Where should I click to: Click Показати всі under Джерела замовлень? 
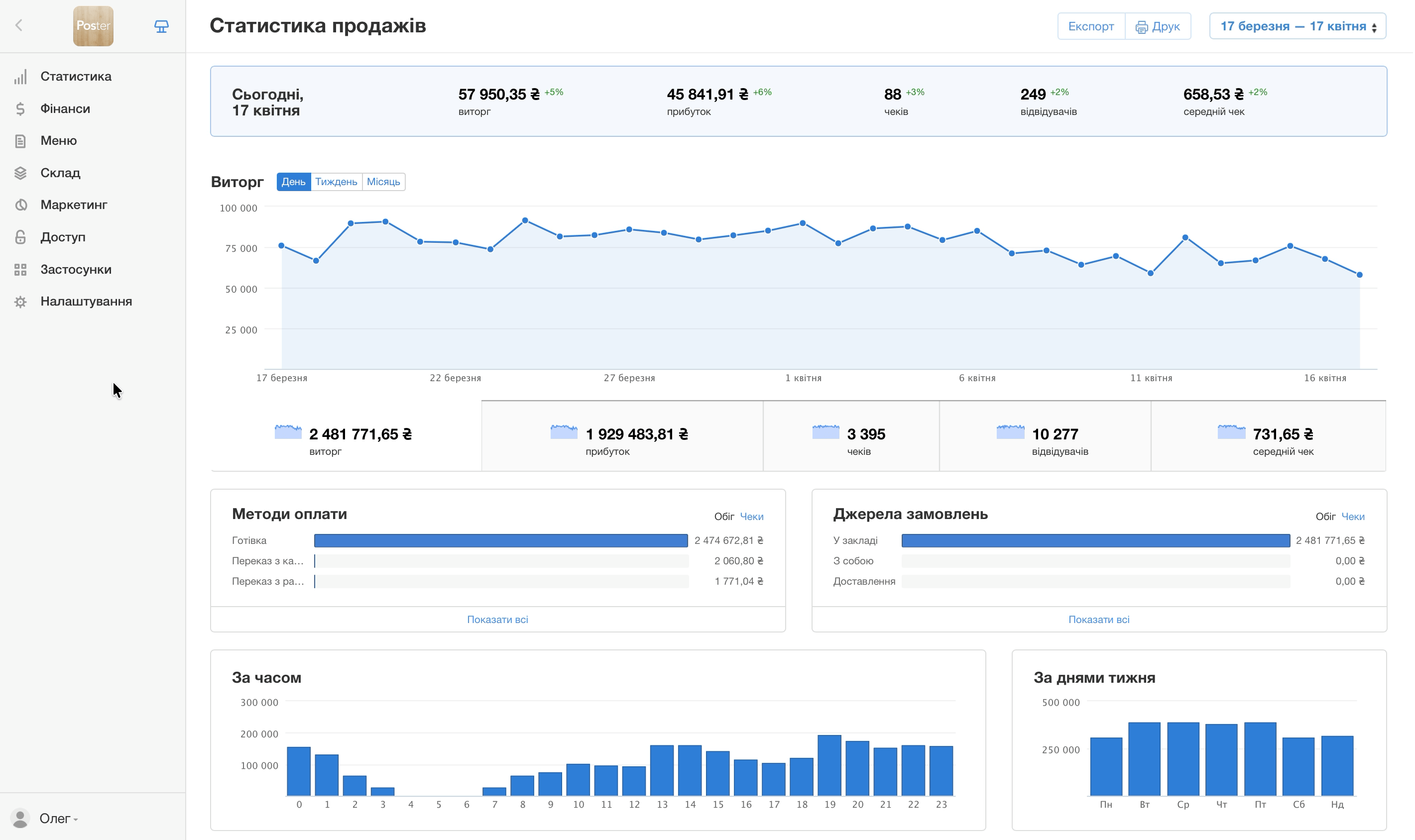[x=1098, y=619]
